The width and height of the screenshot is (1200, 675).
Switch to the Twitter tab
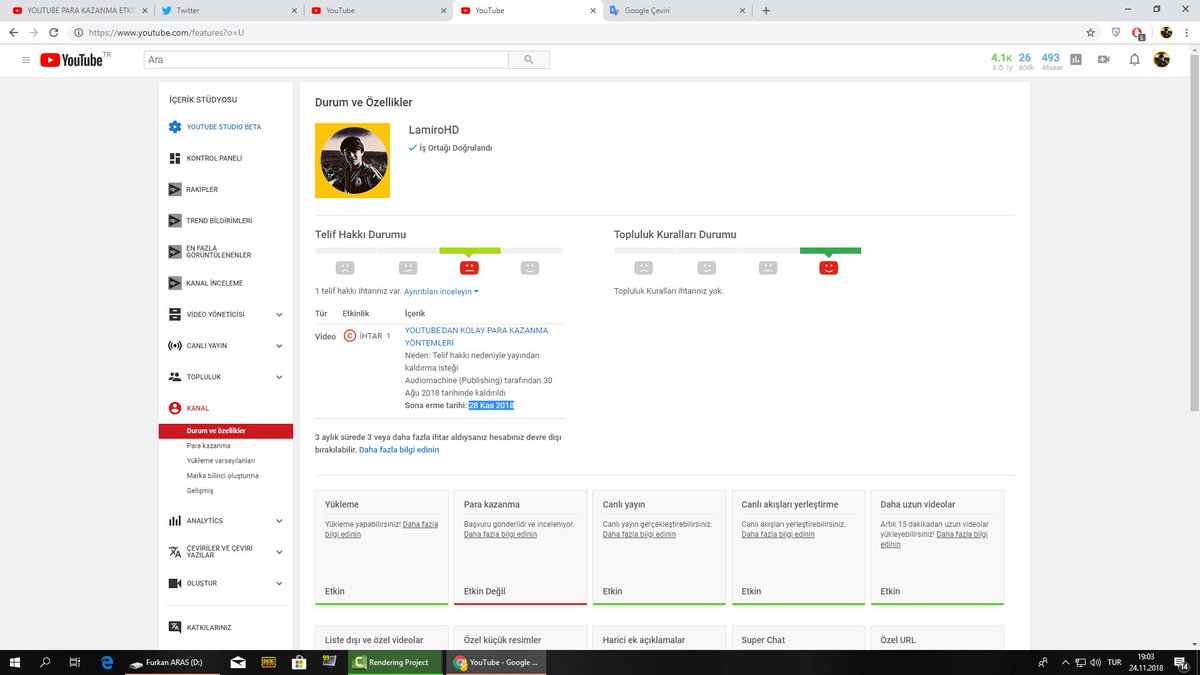tap(228, 11)
